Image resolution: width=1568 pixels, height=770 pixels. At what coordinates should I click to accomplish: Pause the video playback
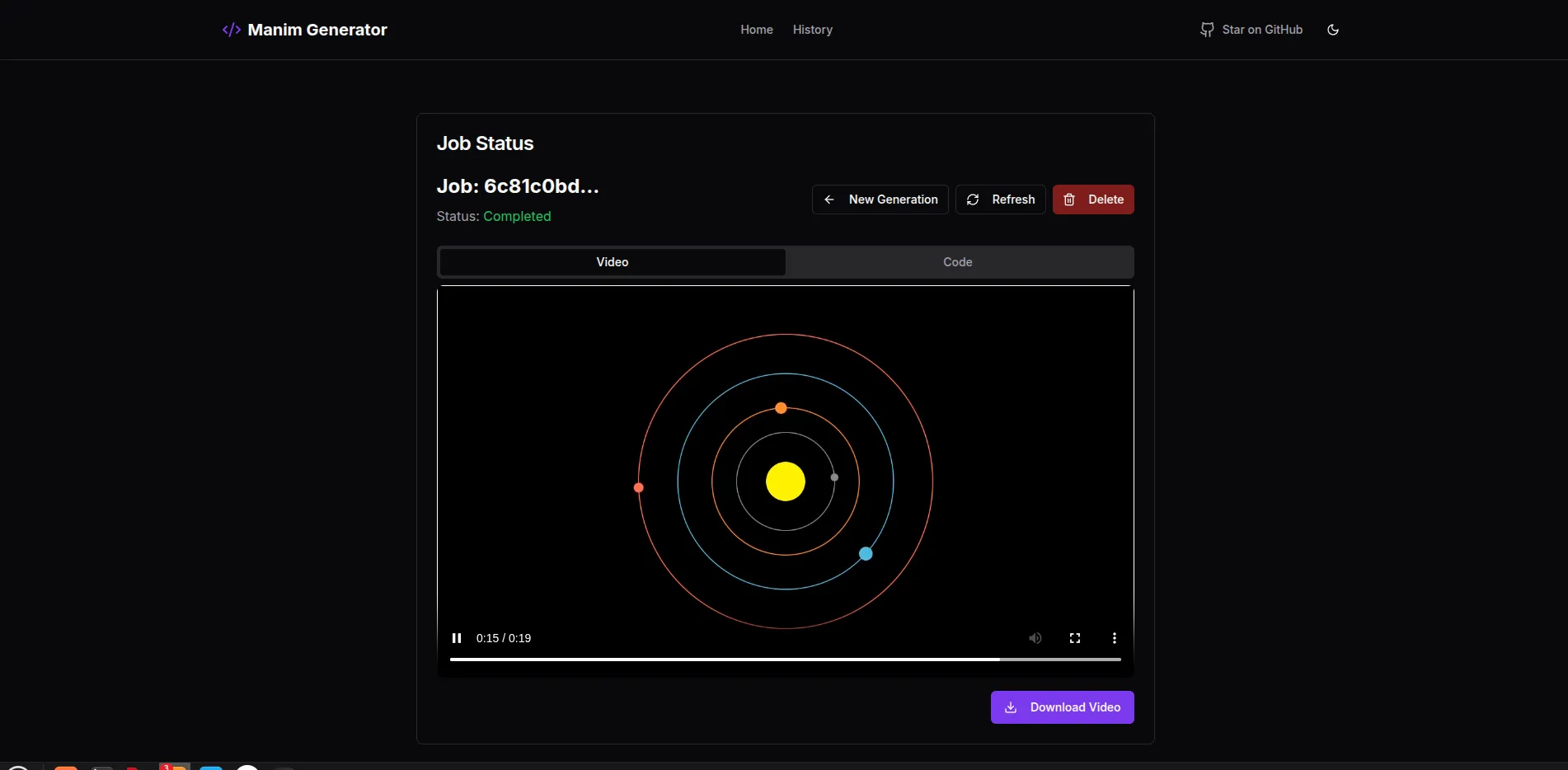(457, 638)
